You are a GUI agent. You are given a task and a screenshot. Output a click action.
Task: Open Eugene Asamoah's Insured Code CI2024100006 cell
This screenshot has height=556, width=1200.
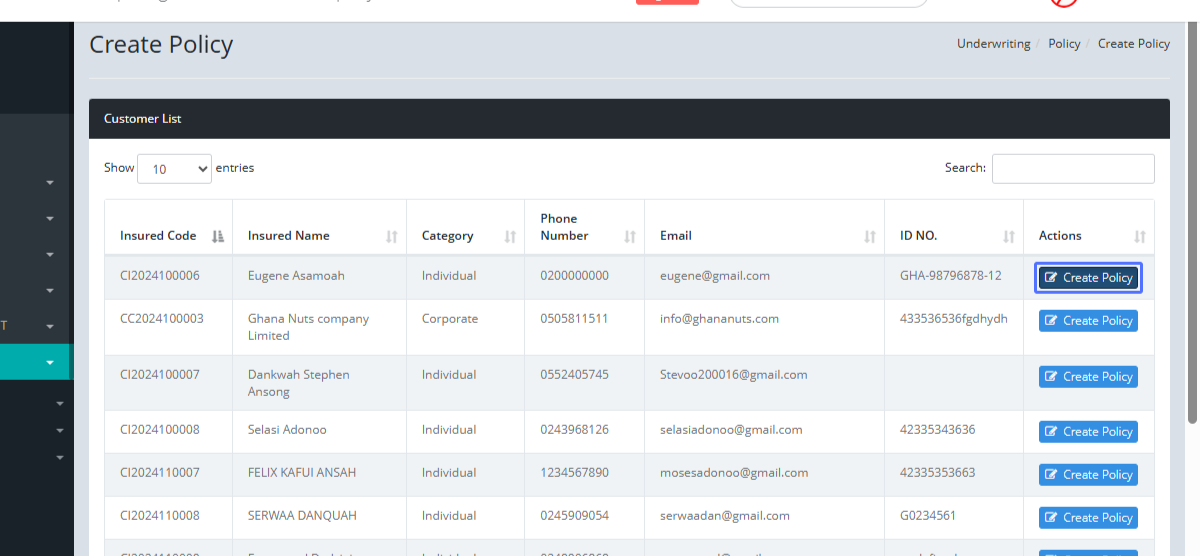tap(160, 276)
